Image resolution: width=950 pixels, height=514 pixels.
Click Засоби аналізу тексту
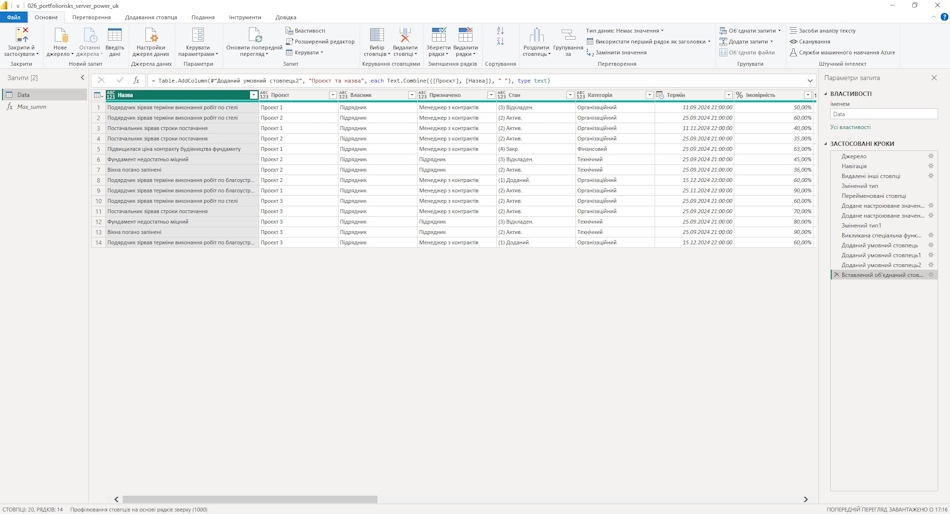click(823, 30)
